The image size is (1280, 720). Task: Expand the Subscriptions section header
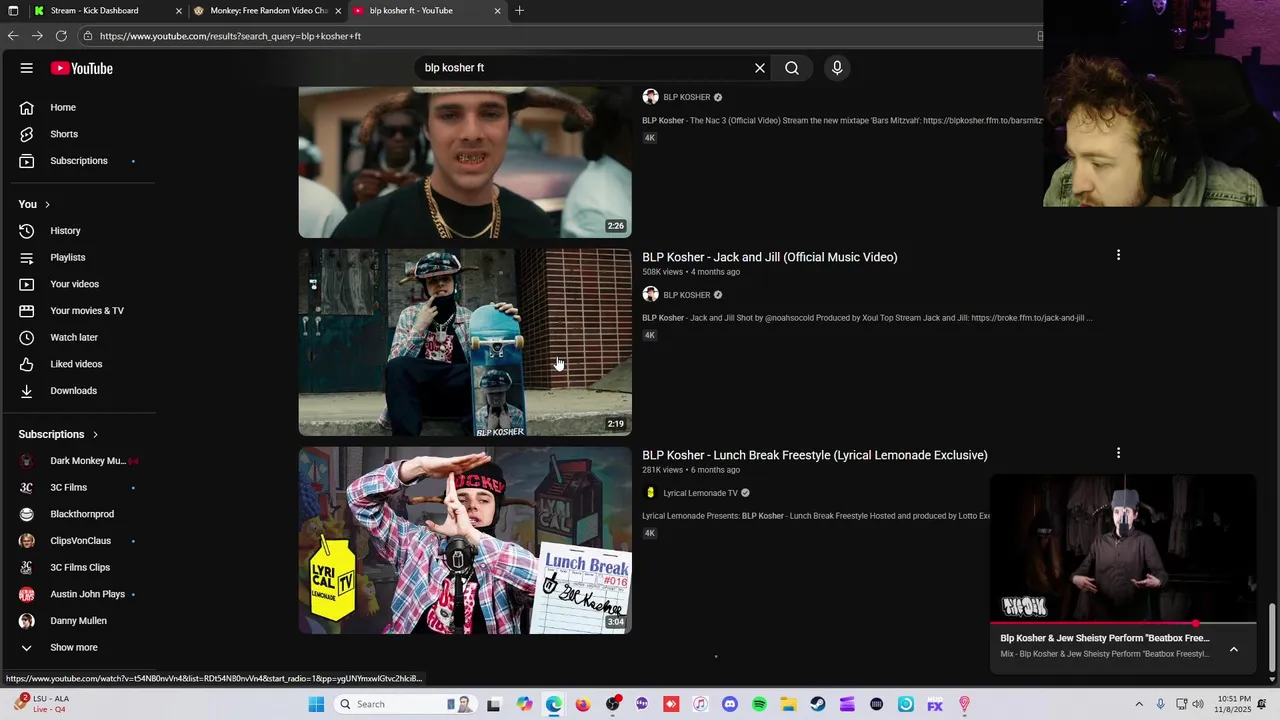pyautogui.click(x=58, y=434)
